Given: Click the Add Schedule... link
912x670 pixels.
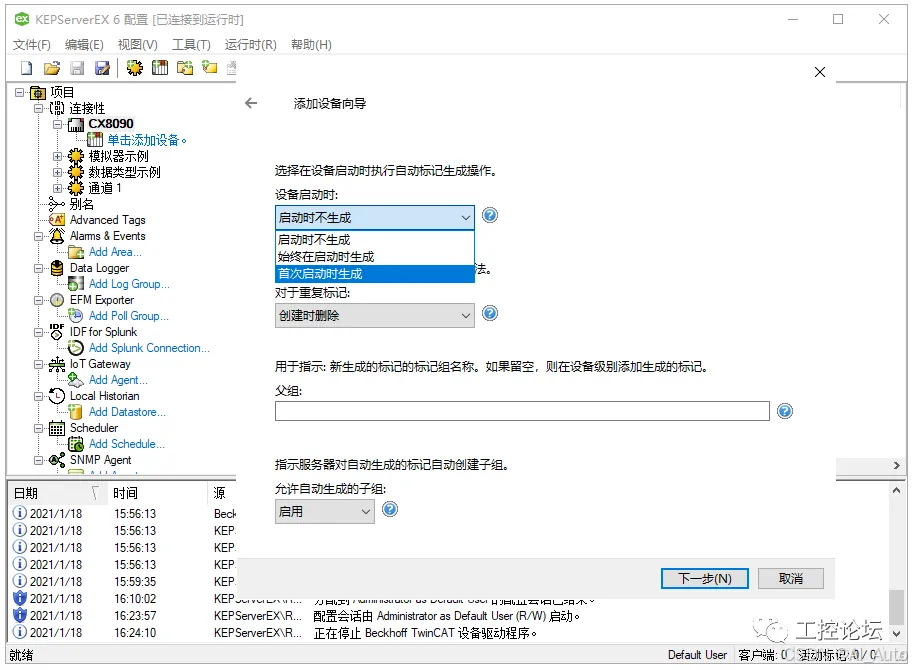Looking at the screenshot, I should click(127, 444).
